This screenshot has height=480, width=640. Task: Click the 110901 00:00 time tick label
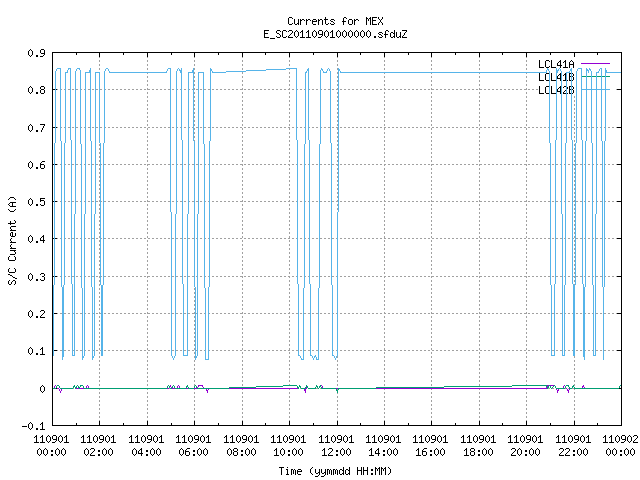coord(51,446)
